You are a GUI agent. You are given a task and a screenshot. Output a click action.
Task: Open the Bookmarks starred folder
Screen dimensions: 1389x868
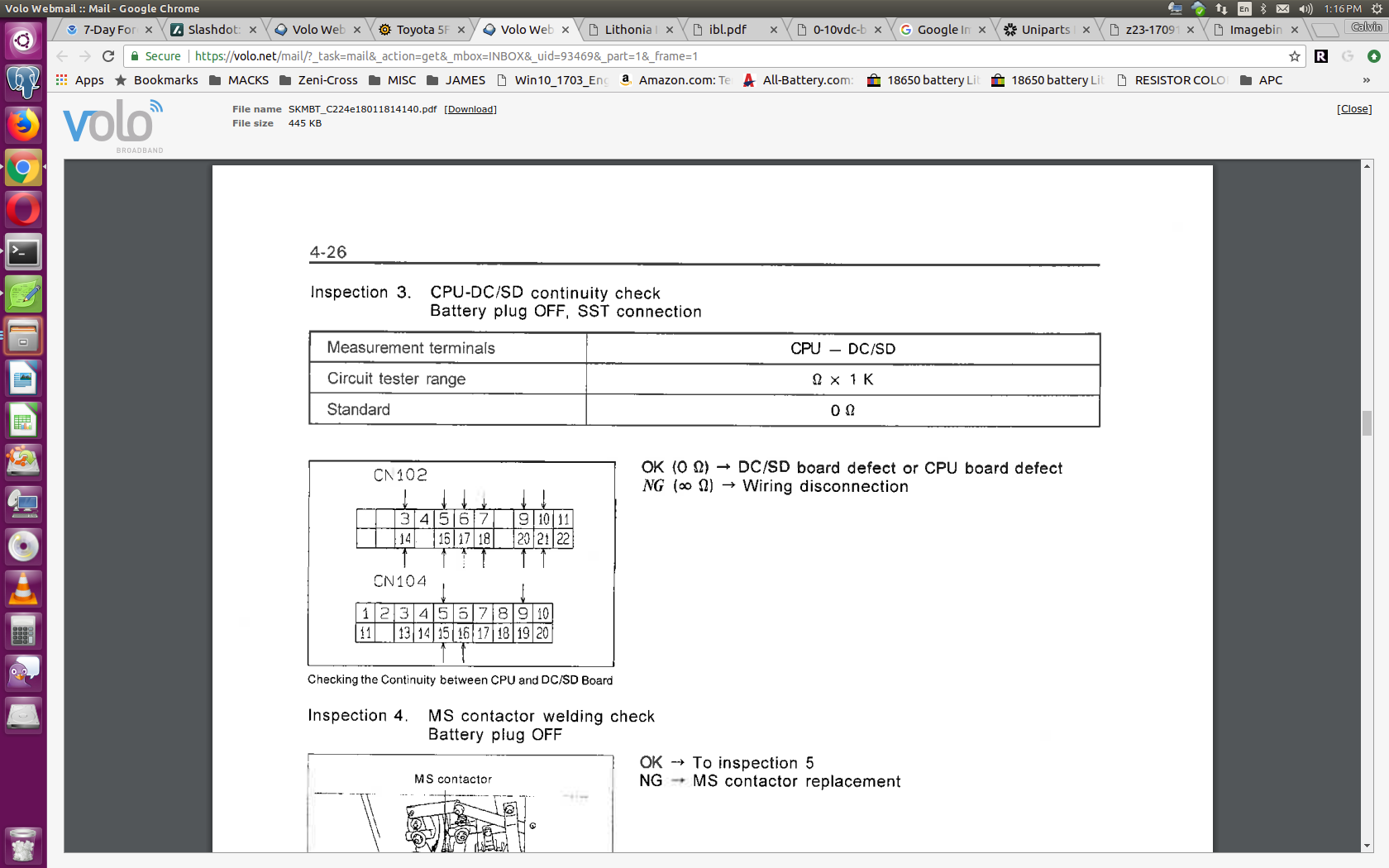click(x=156, y=80)
